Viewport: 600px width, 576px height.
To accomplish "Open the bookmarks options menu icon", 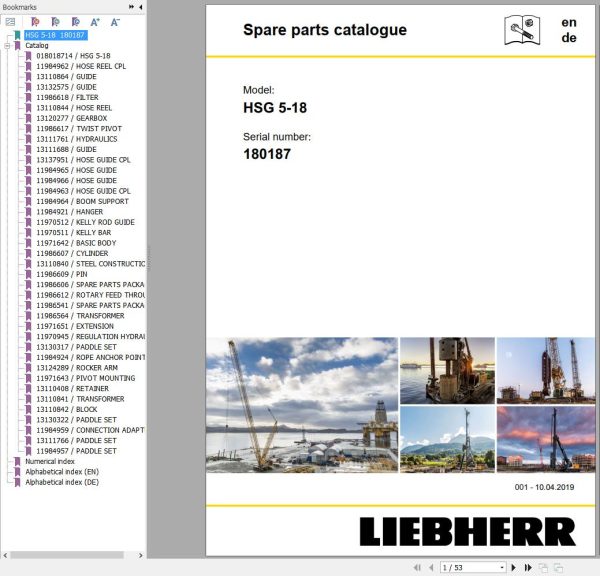I will pyautogui.click(x=10, y=22).
